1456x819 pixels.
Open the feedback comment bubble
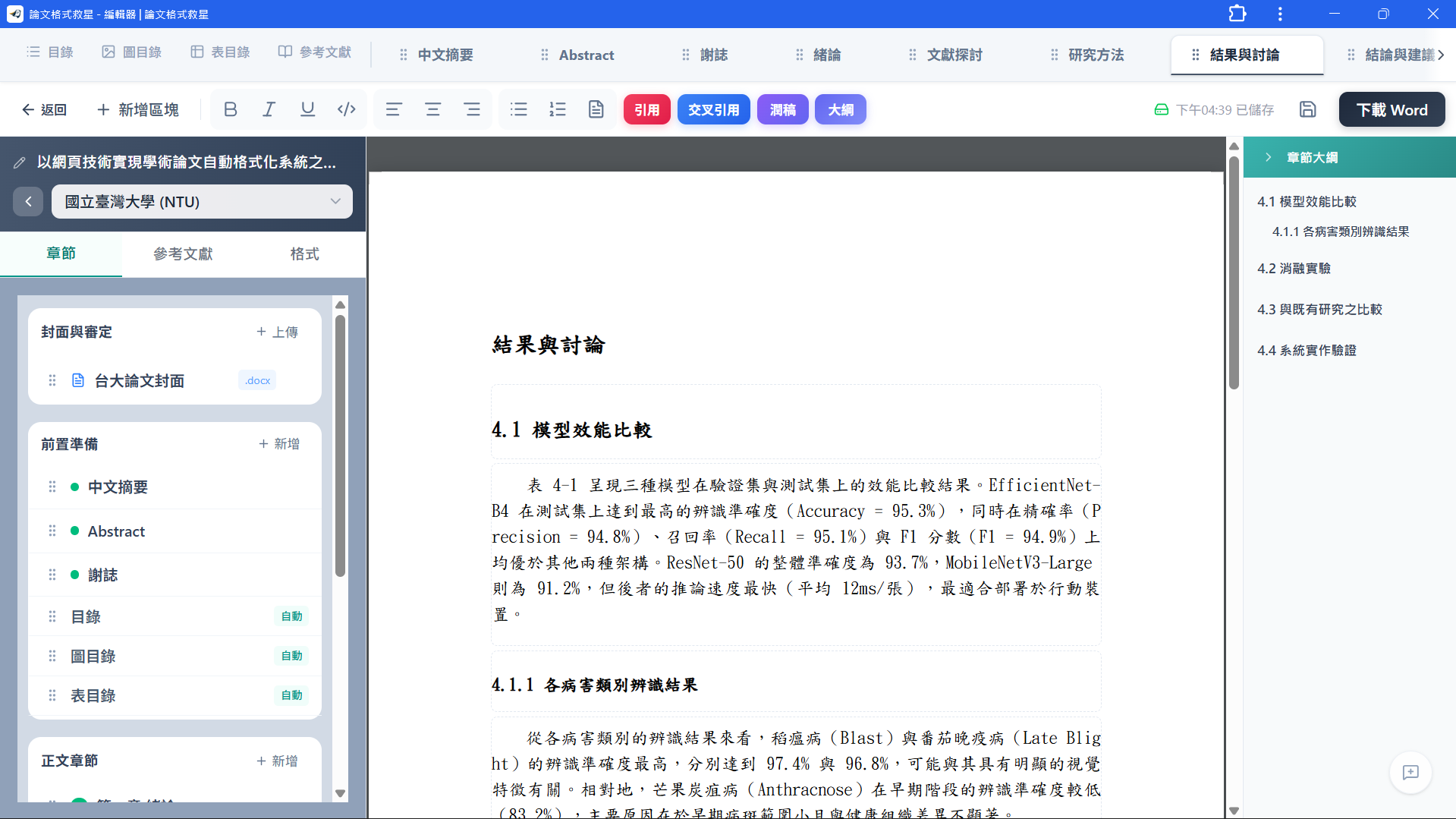pos(1410,772)
